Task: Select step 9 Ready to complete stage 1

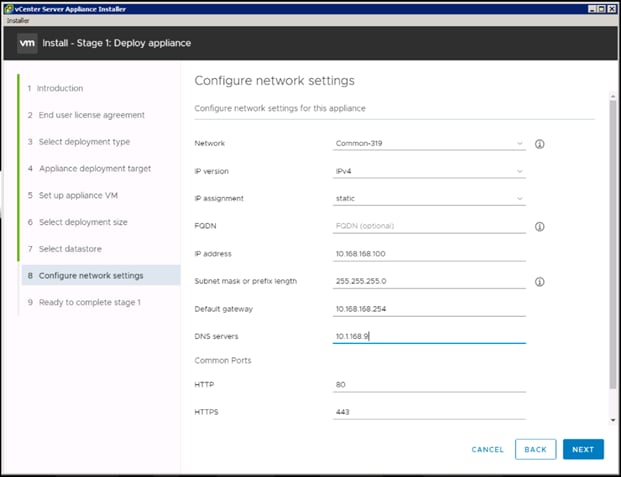Action: (x=84, y=302)
